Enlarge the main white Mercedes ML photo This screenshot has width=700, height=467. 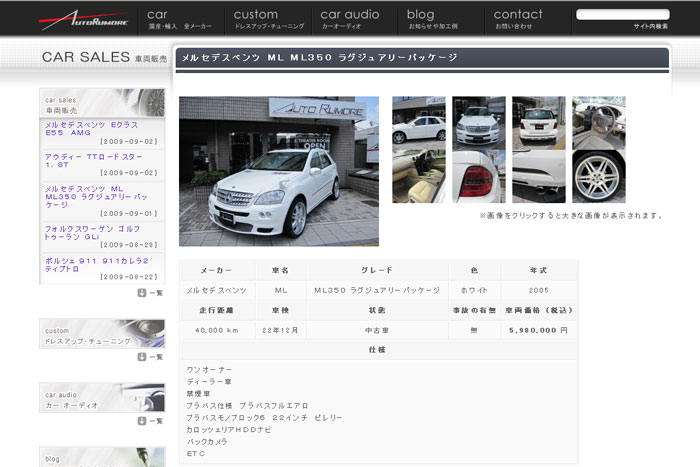(279, 171)
